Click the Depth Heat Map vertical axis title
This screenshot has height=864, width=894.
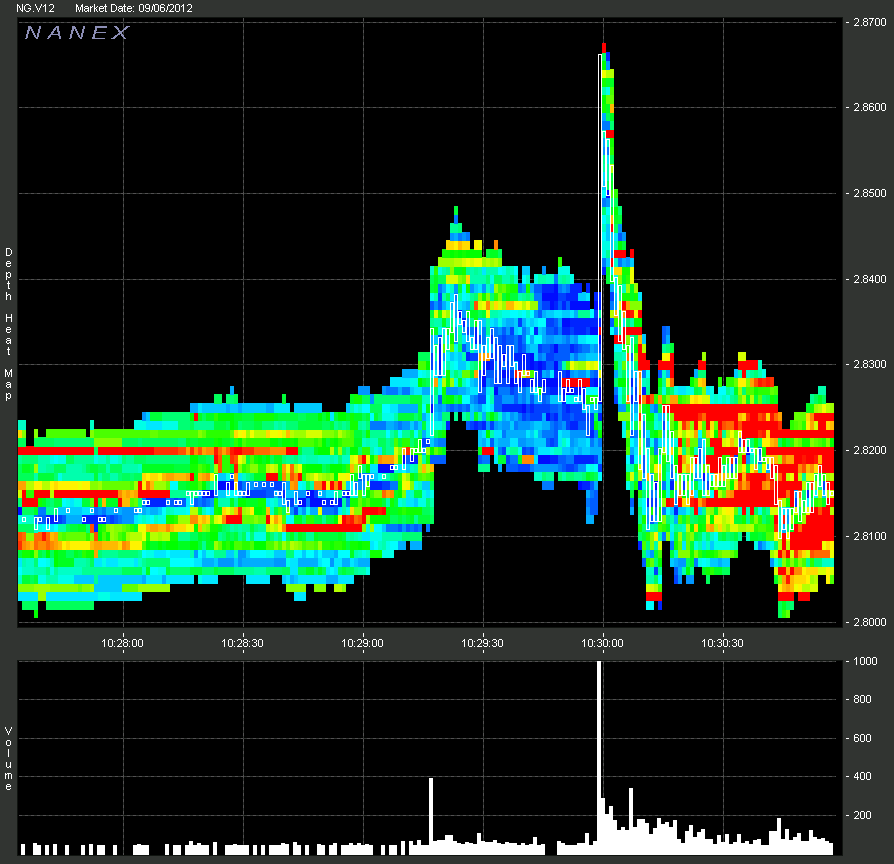pos(9,324)
